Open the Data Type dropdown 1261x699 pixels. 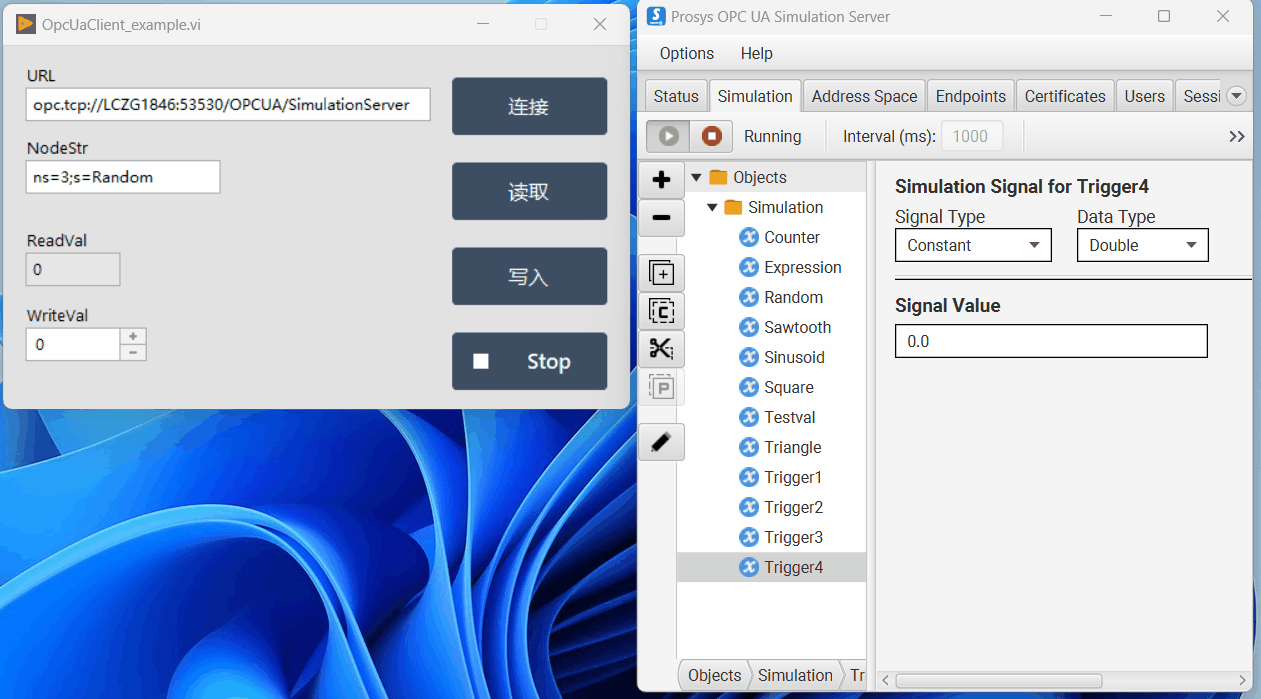1142,245
